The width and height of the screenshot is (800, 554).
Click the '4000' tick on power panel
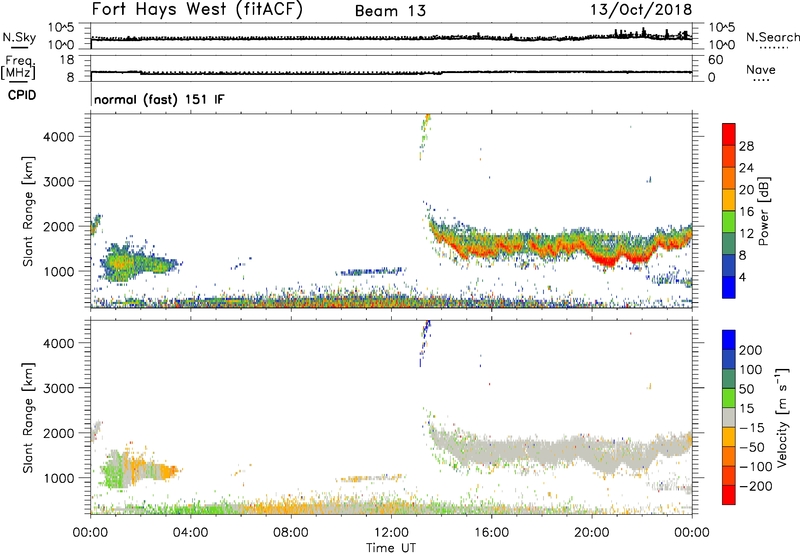(x=59, y=137)
